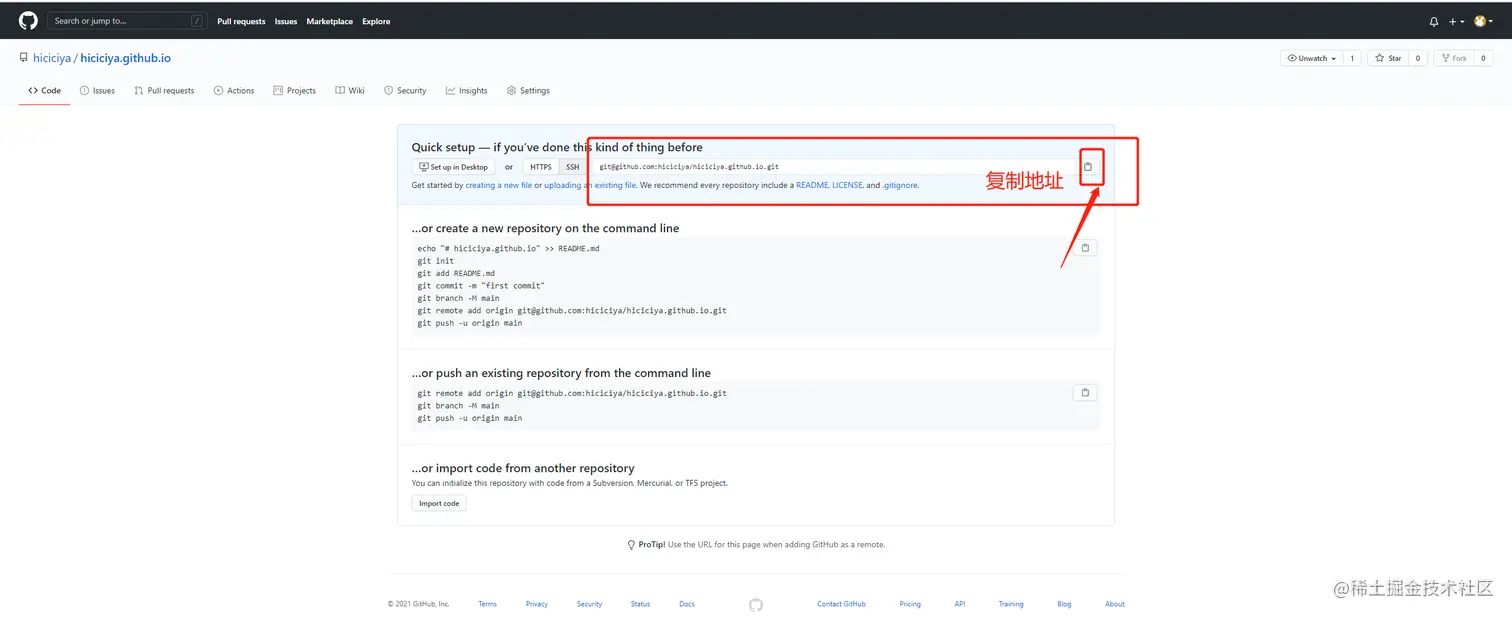Switch to the Projects tab
1512x617 pixels.
click(x=294, y=90)
